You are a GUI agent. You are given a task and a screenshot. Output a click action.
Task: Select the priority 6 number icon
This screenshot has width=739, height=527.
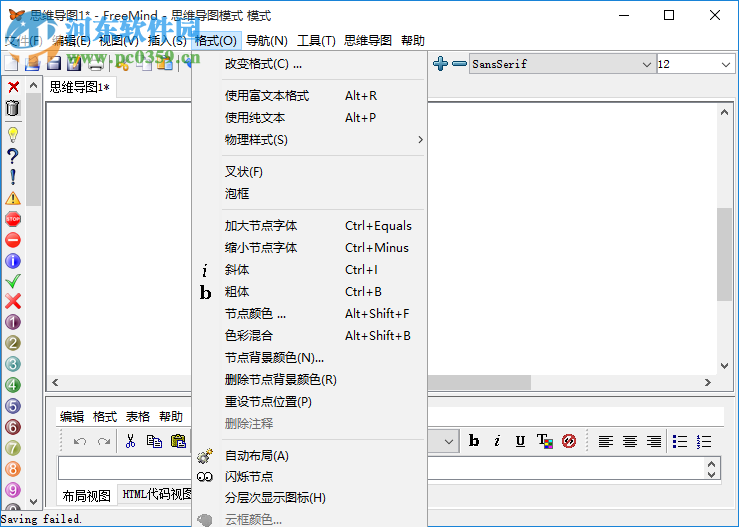(x=13, y=427)
